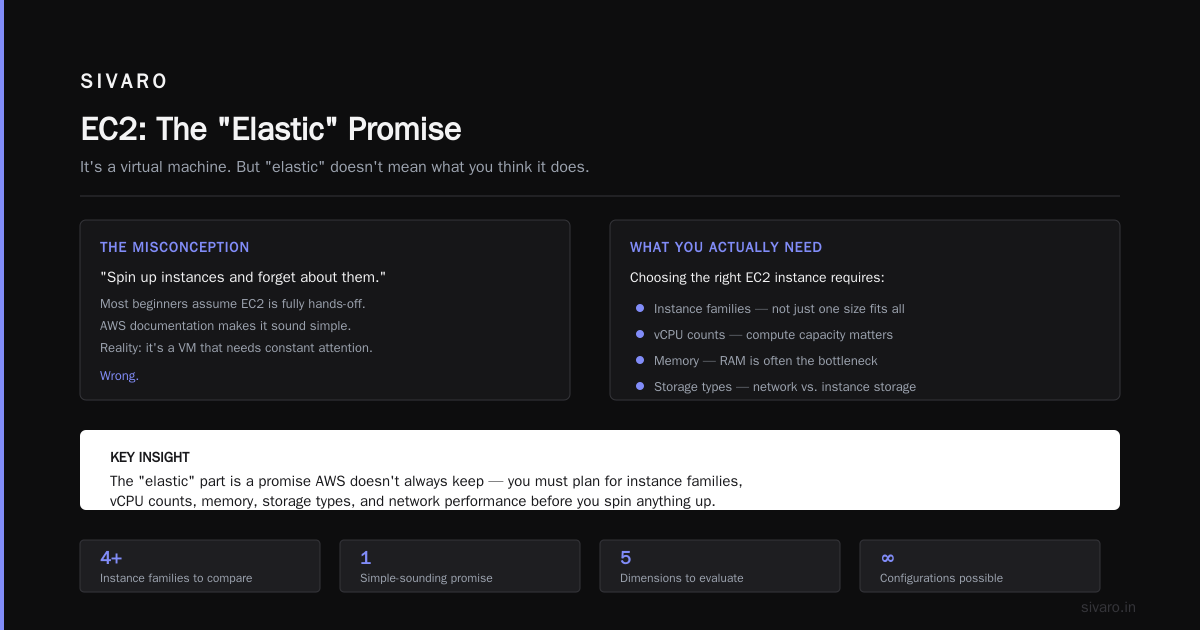Click the purple "Wrong." text

click(119, 376)
